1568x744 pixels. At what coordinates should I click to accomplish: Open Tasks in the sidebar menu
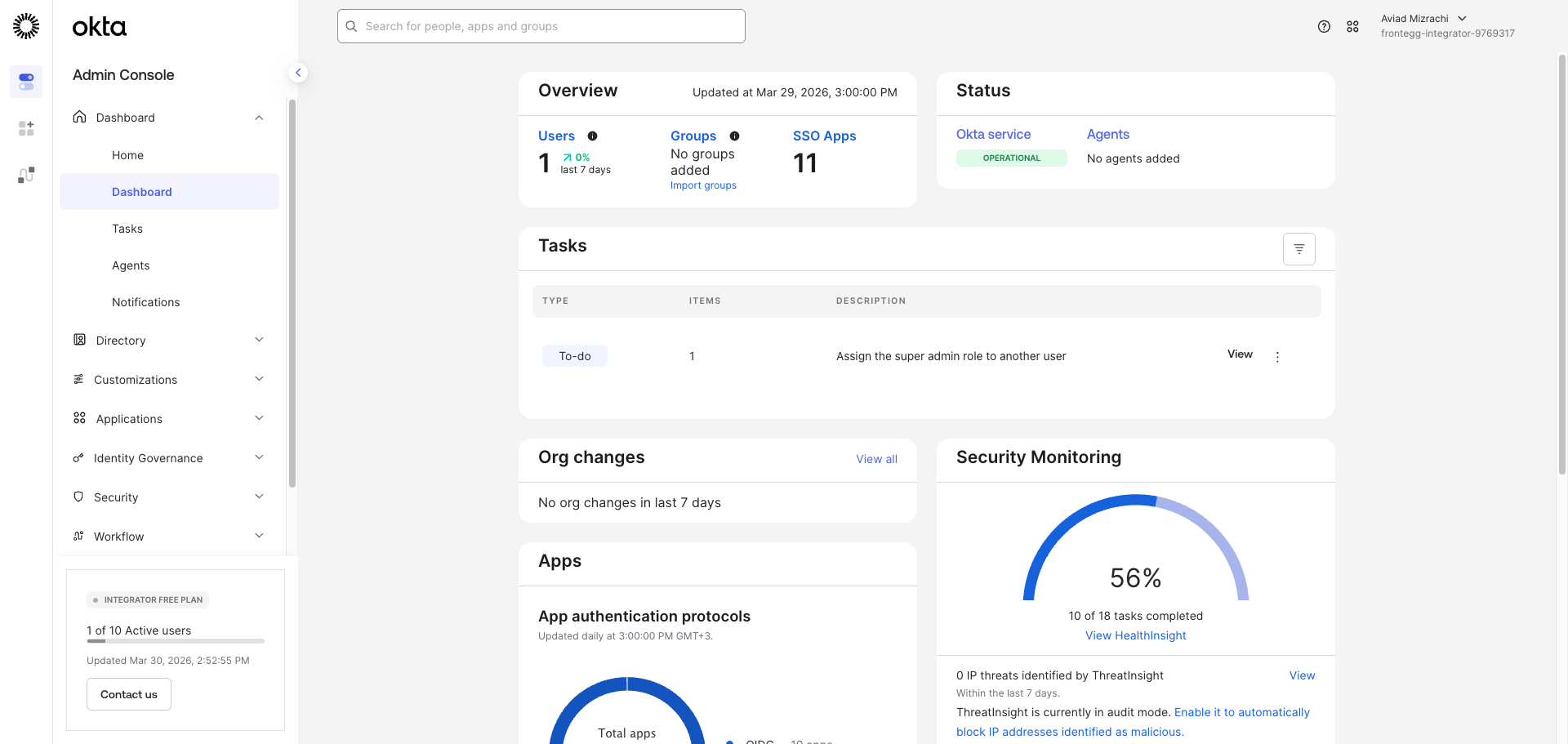pyautogui.click(x=127, y=229)
